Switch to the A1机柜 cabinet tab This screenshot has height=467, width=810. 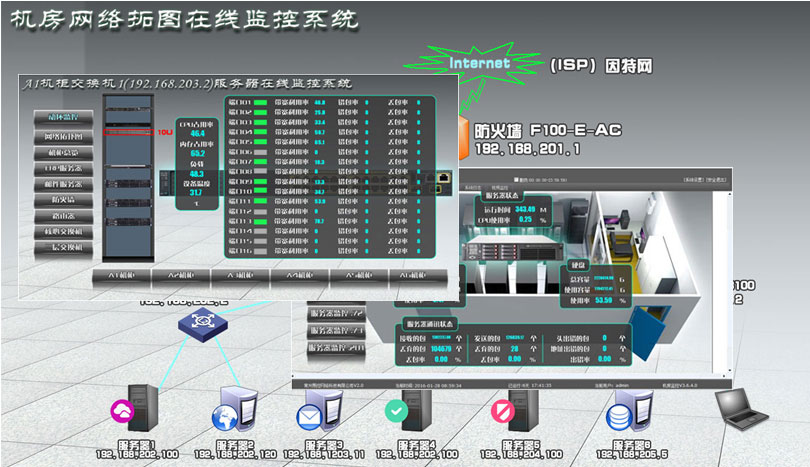pos(121,276)
